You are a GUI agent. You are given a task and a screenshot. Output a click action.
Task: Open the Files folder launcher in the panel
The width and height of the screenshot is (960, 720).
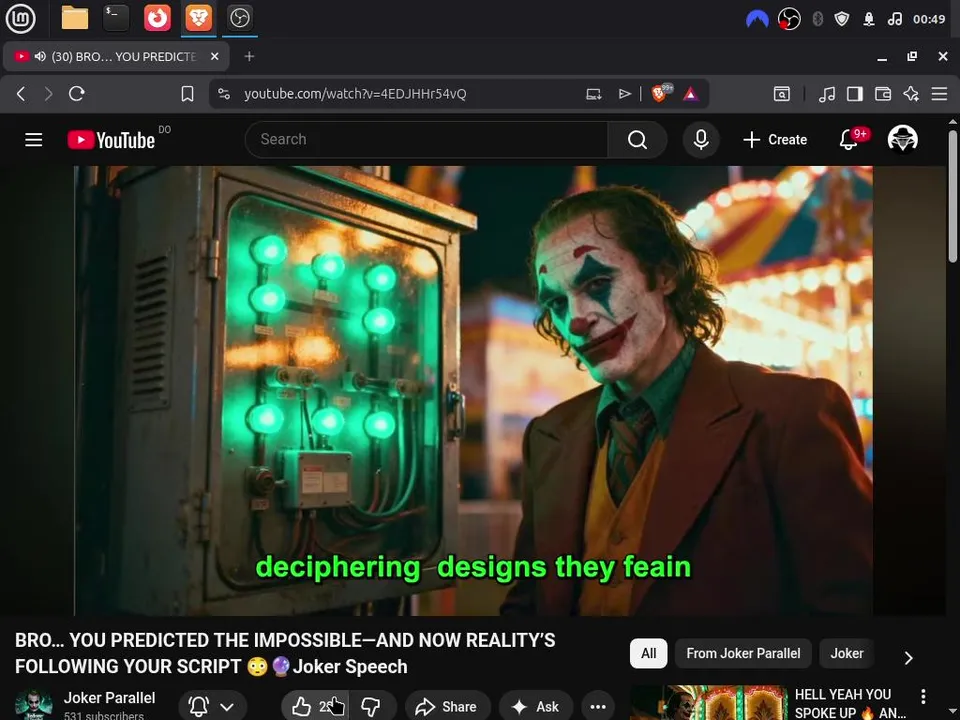point(75,18)
